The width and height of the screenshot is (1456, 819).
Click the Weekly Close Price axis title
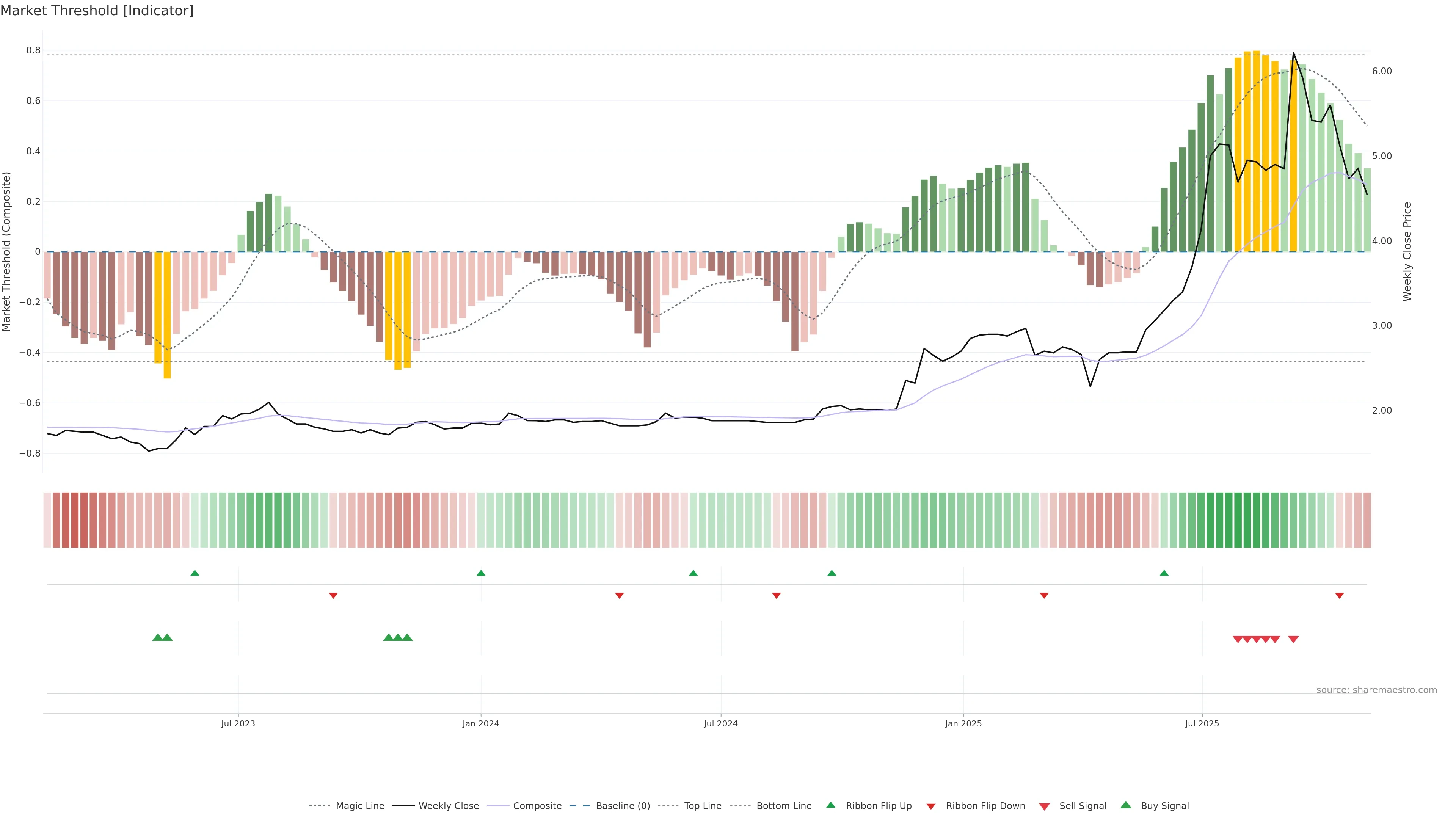1407,251
